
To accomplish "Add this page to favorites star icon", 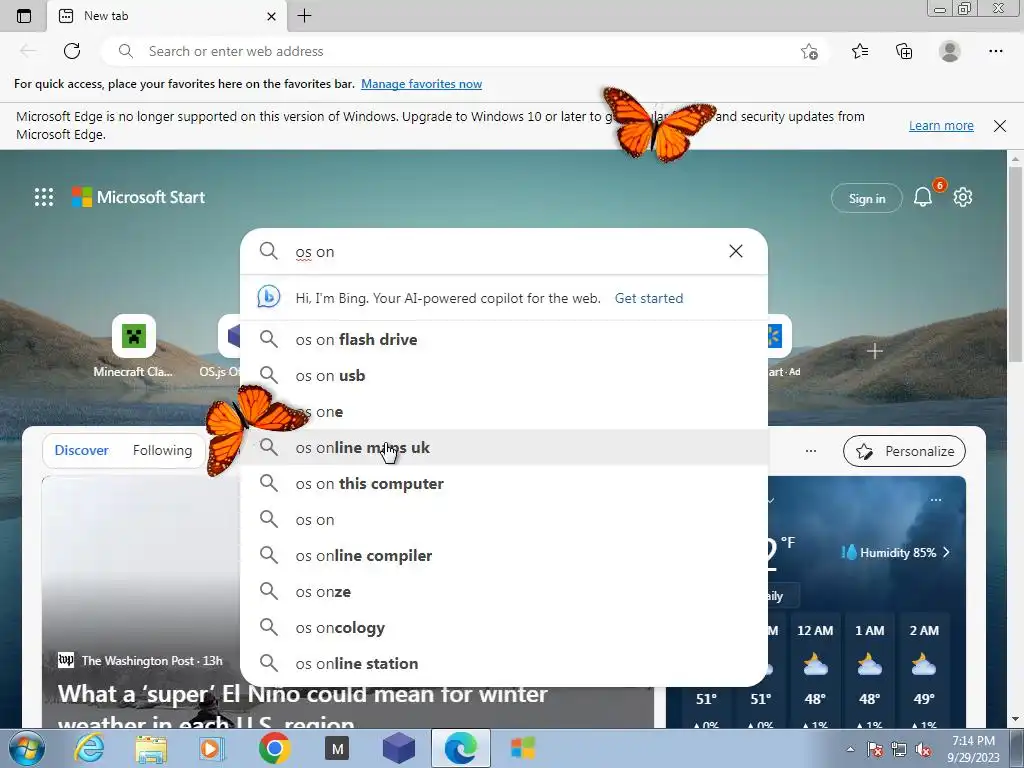I will [809, 52].
